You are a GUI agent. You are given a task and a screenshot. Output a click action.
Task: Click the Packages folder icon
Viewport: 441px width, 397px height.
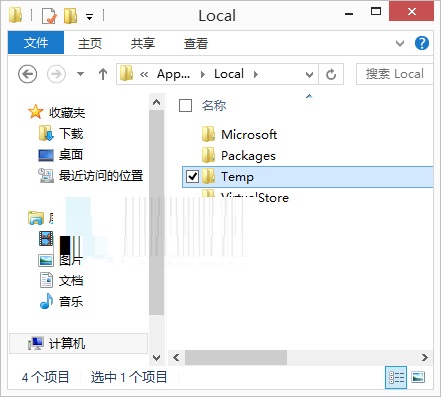(x=208, y=155)
